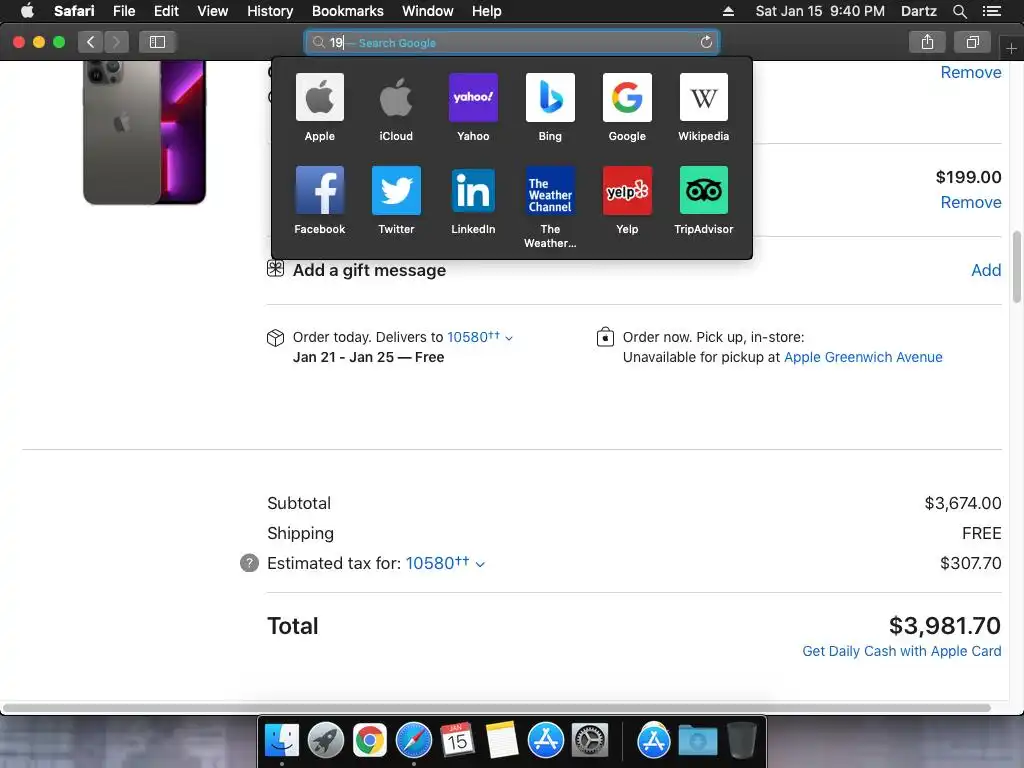
Task: Go forward one page
Action: coord(116,42)
